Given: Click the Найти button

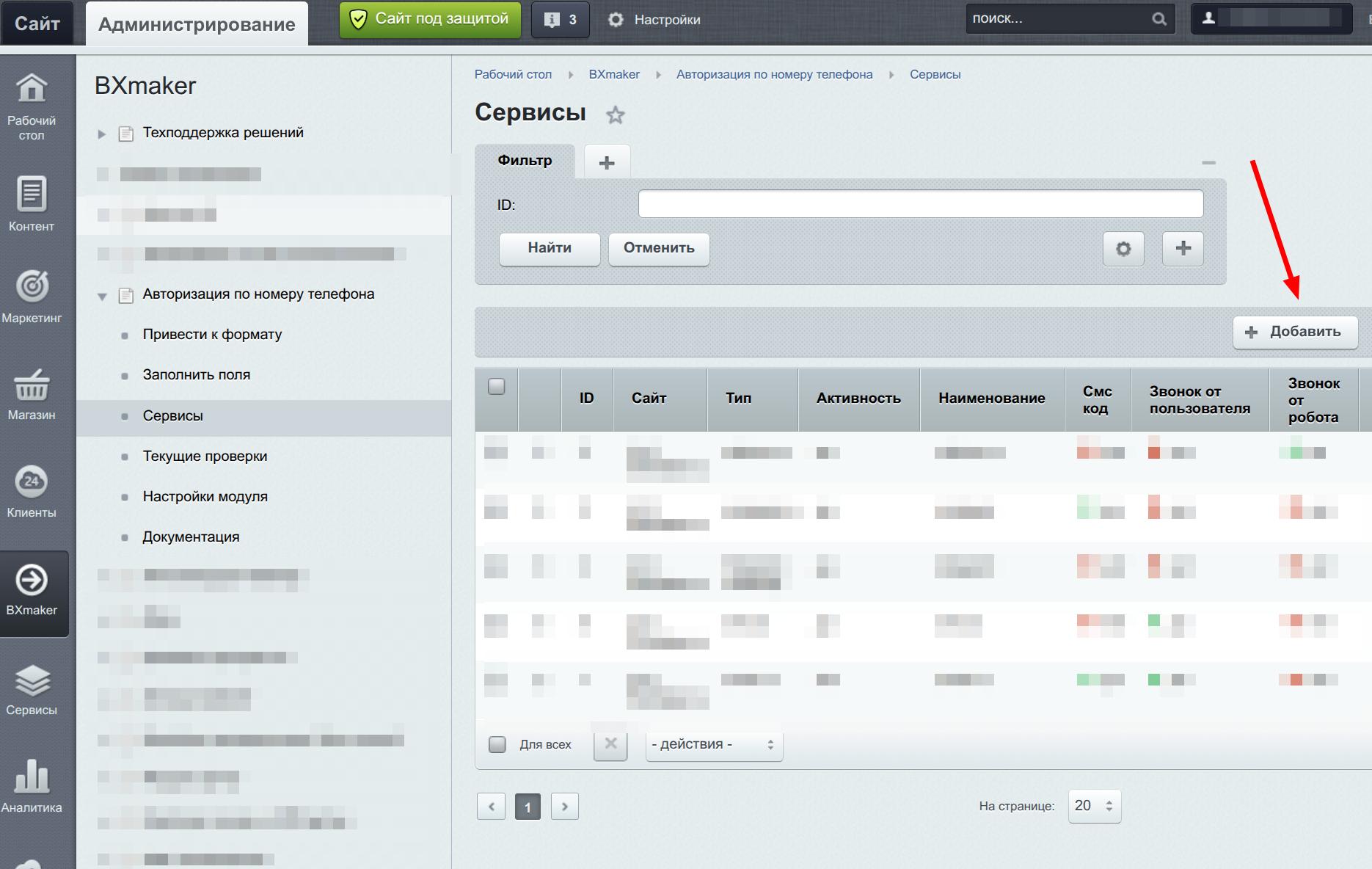Looking at the screenshot, I should click(550, 249).
